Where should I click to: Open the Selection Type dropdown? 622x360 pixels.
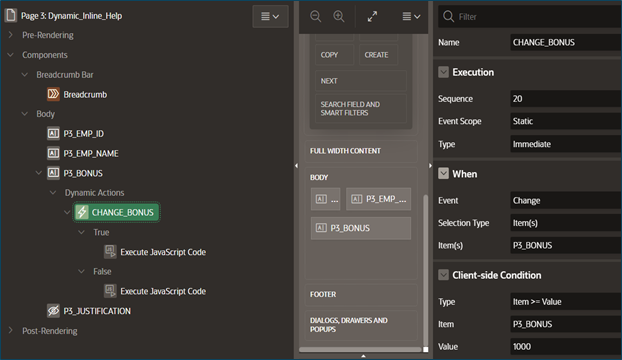(x=566, y=222)
